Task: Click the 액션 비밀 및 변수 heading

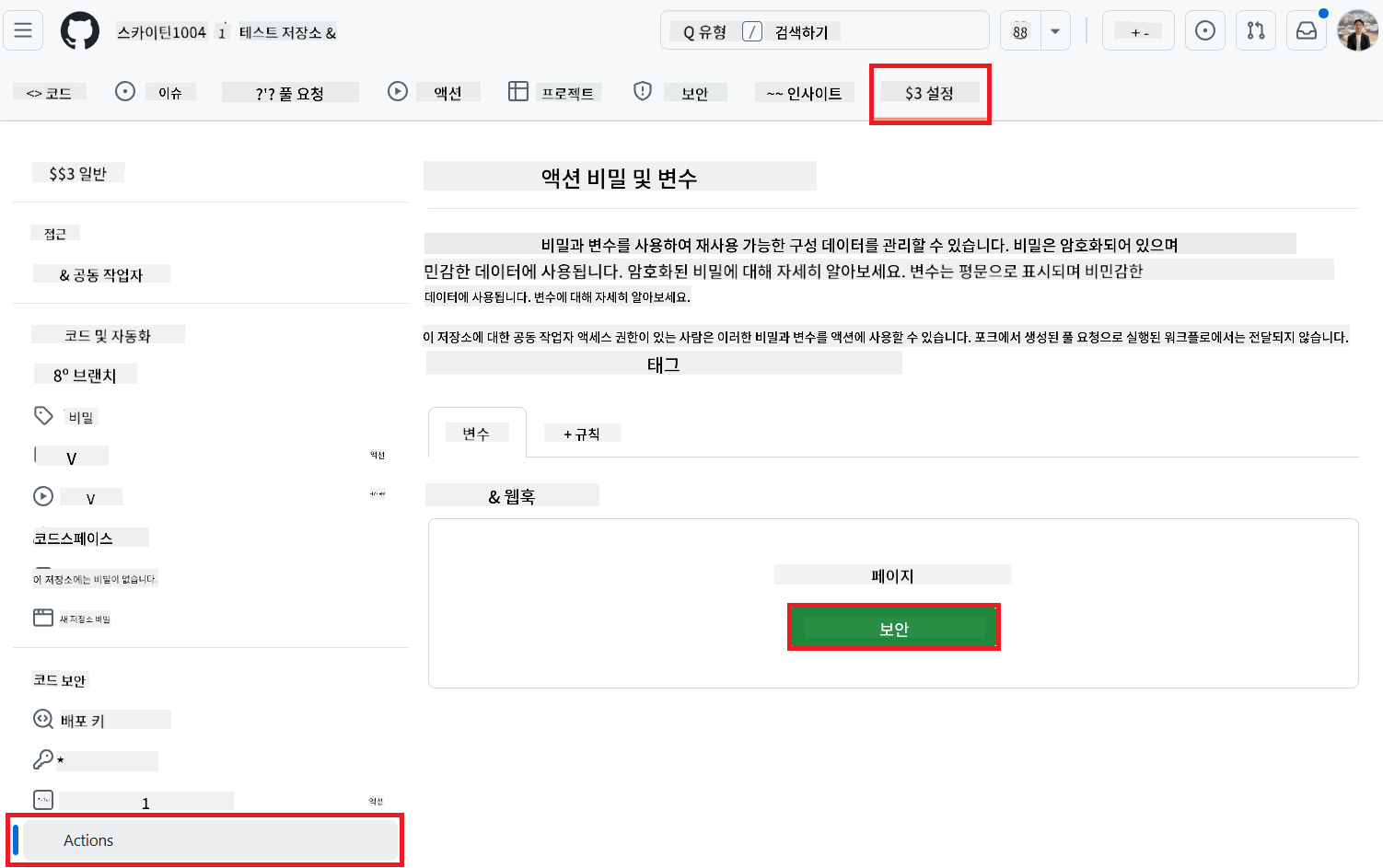Action: (x=620, y=177)
